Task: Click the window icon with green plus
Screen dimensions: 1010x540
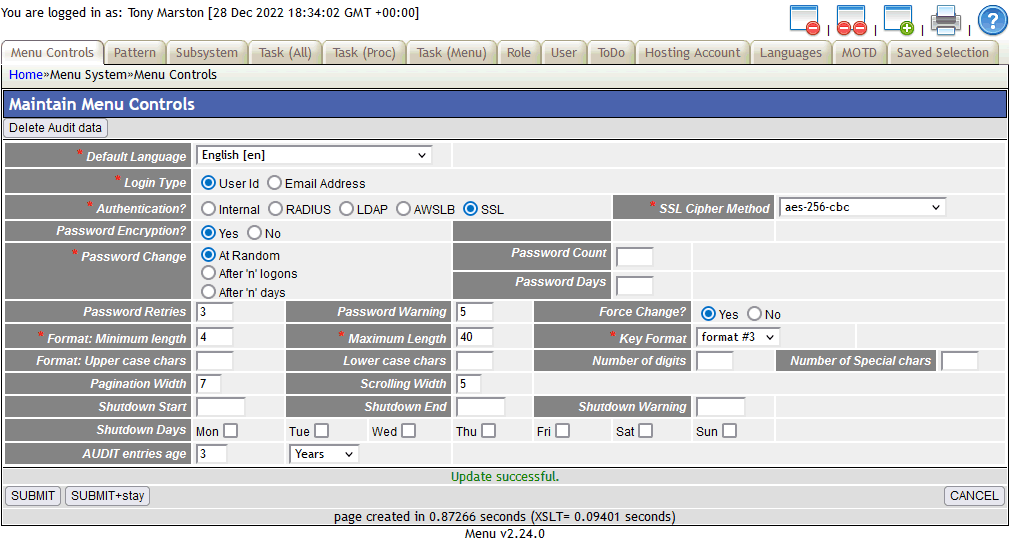Action: [898, 20]
